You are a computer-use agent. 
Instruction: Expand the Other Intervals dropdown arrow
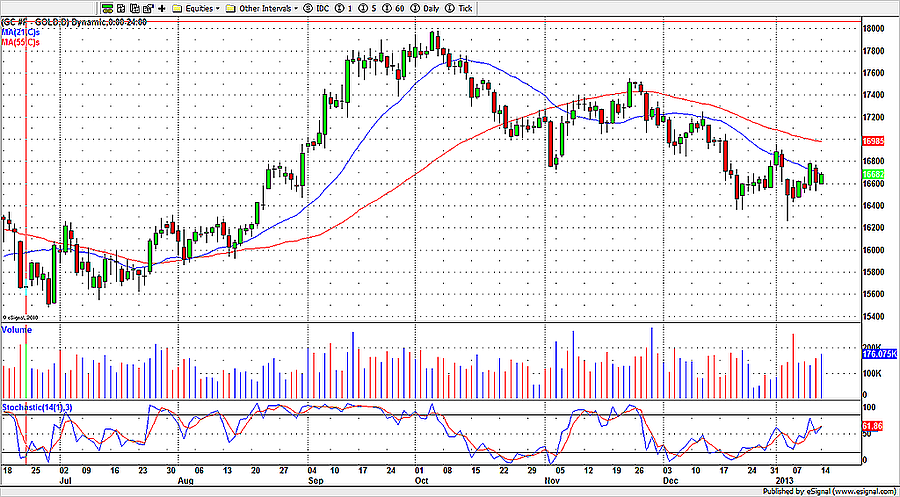click(x=296, y=8)
